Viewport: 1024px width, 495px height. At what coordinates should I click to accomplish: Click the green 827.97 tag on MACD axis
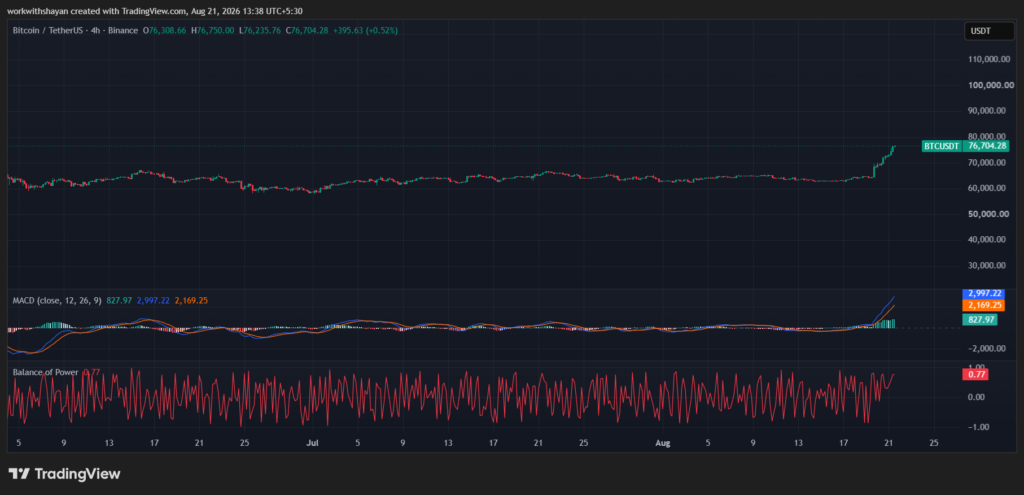pyautogui.click(x=980, y=319)
